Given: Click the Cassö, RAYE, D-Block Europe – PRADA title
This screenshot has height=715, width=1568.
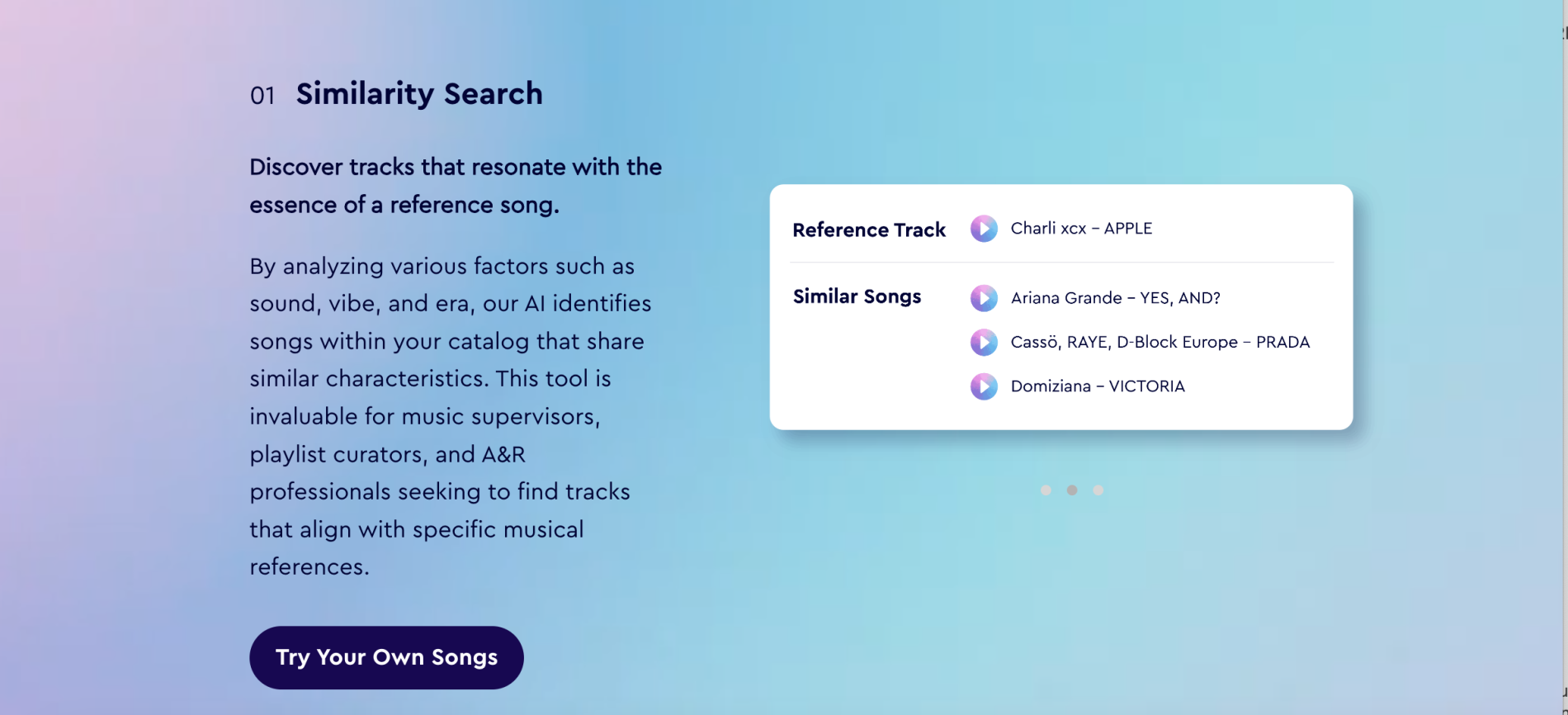Looking at the screenshot, I should click(1159, 342).
